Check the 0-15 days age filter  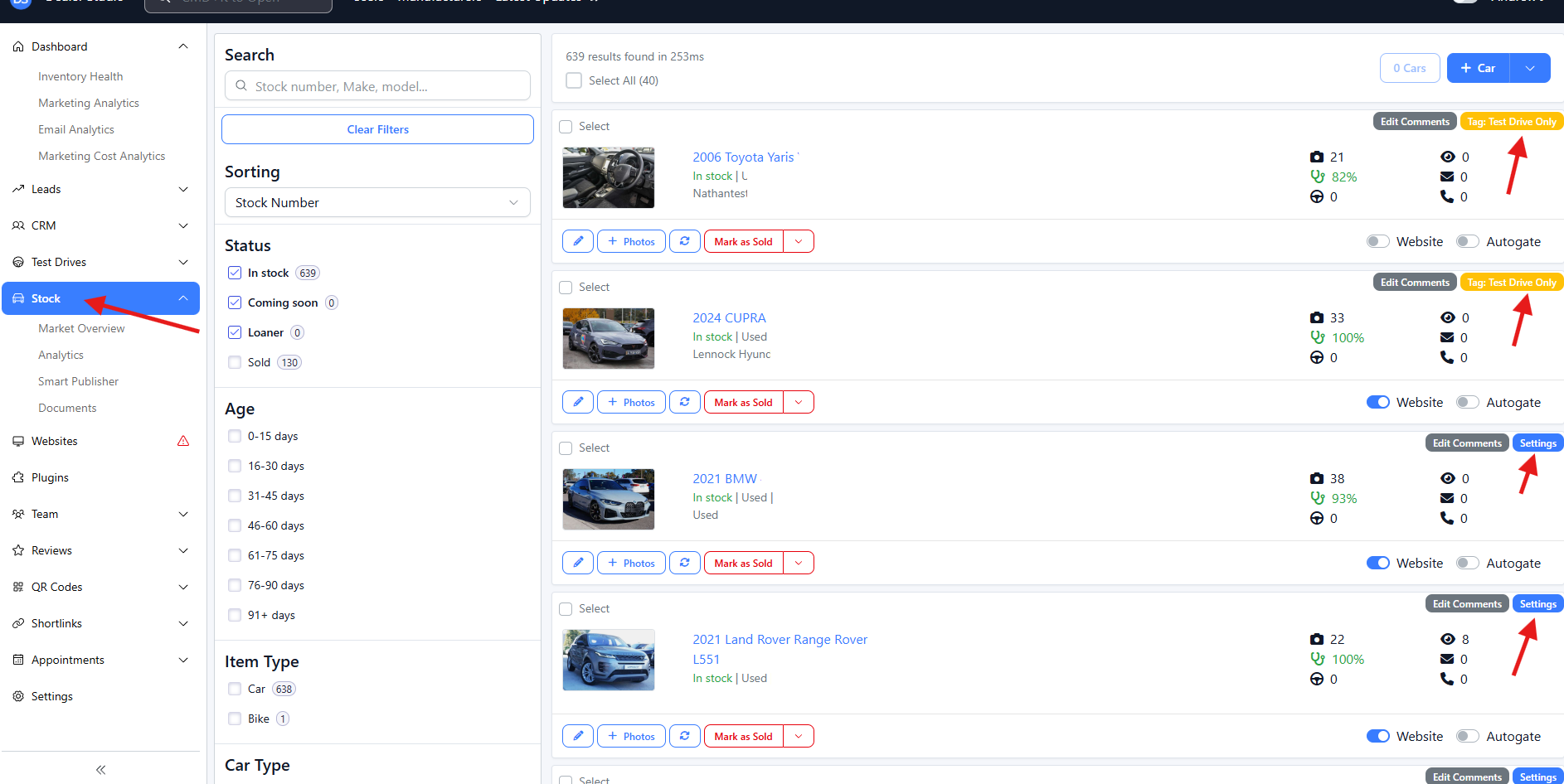235,436
